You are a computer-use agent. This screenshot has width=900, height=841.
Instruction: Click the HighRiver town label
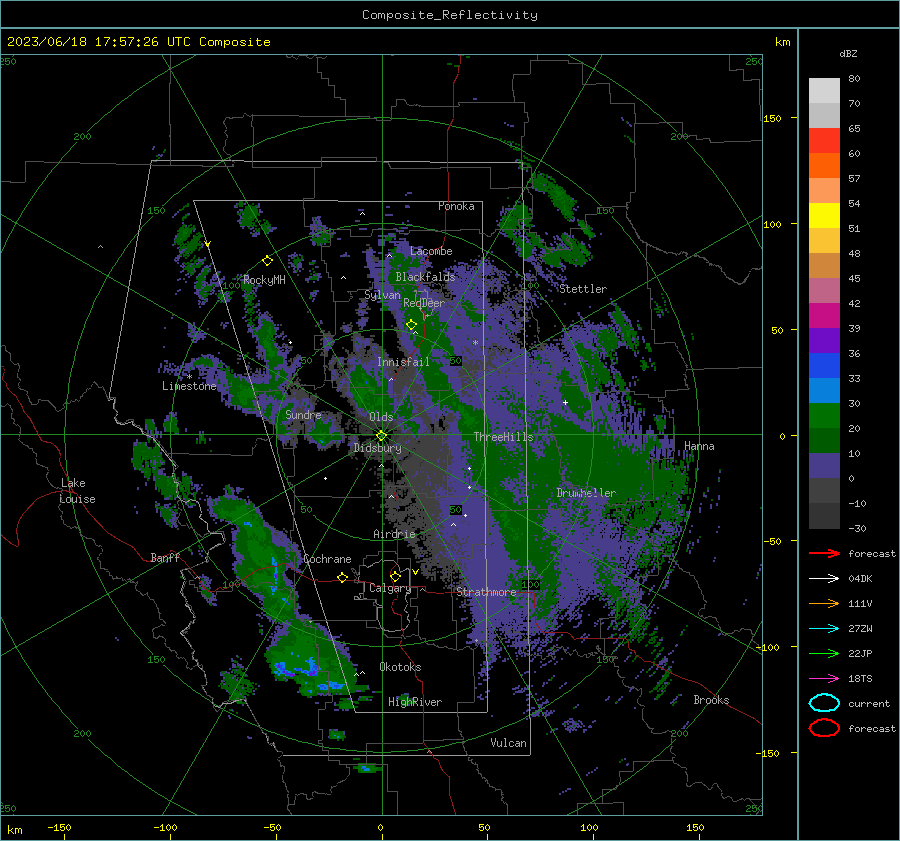click(415, 702)
